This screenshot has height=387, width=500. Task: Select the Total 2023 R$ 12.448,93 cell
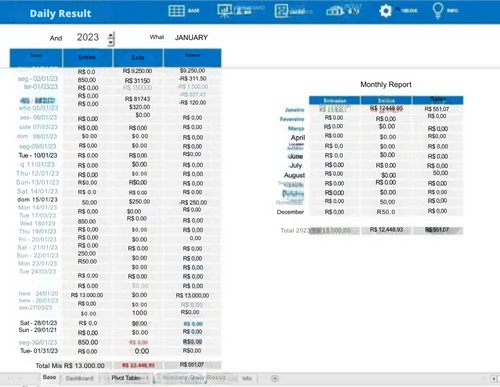pyautogui.click(x=386, y=230)
